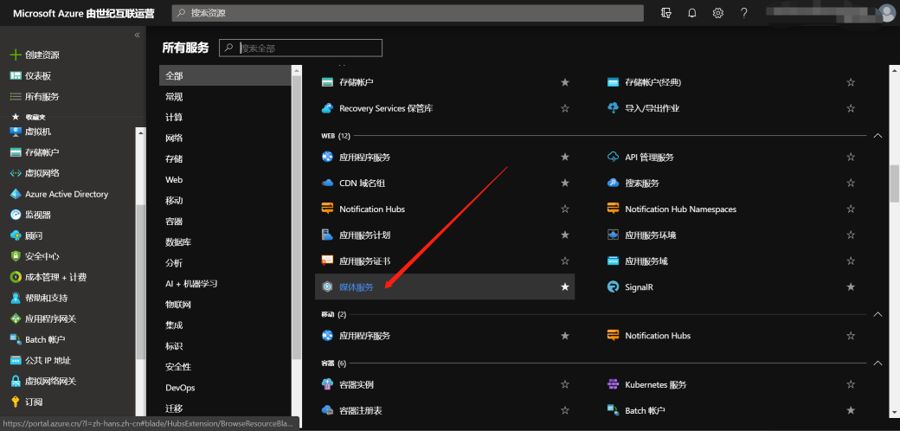Open 导入/导出作业 link
900x431 pixels.
coord(652,108)
